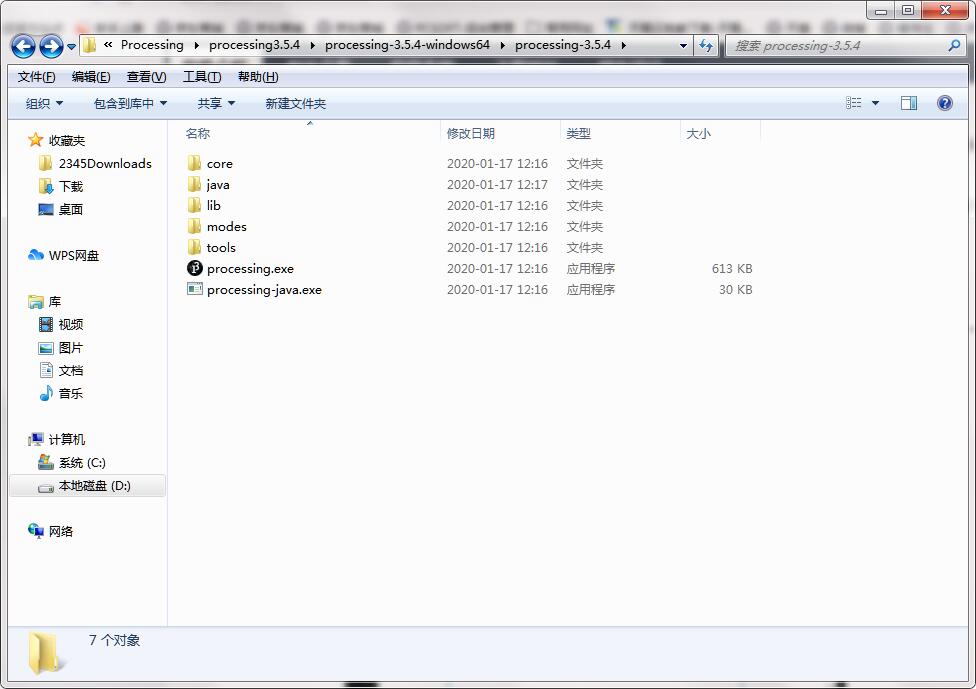Click the processing-3.5.4 breadcrumb segment
Image resolution: width=976 pixels, height=689 pixels.
click(563, 45)
